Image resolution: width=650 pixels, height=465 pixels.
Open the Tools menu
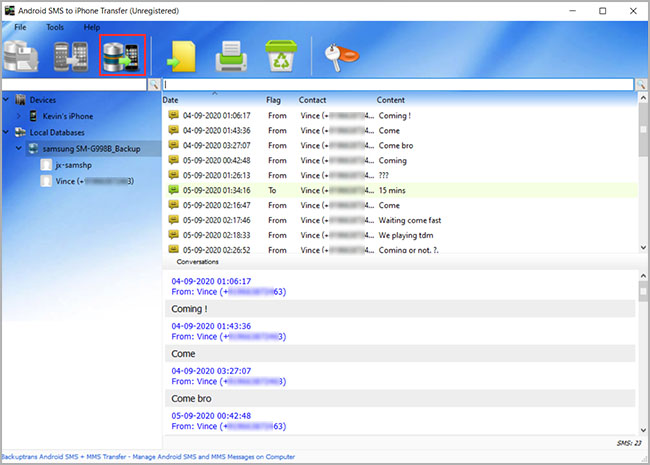pyautogui.click(x=55, y=27)
